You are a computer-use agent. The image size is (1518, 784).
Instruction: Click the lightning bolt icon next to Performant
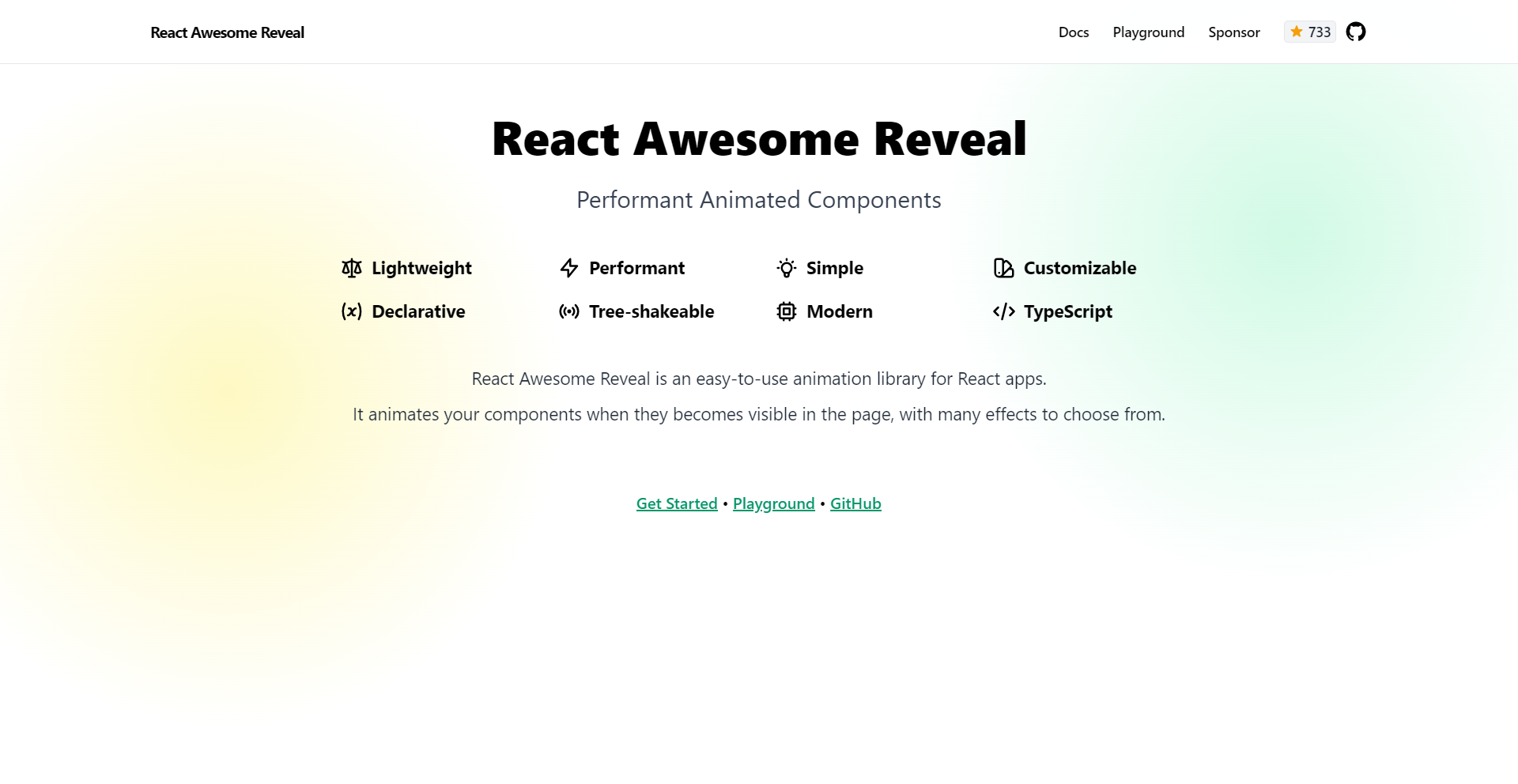point(569,268)
